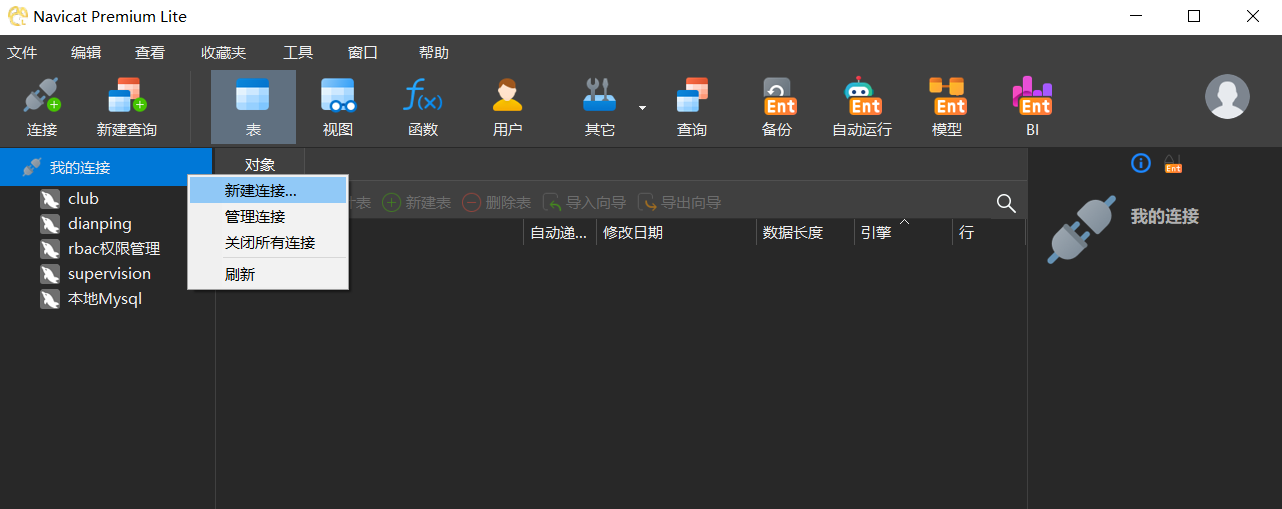Image resolution: width=1282 pixels, height=509 pixels.
Task: Choose 新建连接... from the context menu
Action: 268,191
